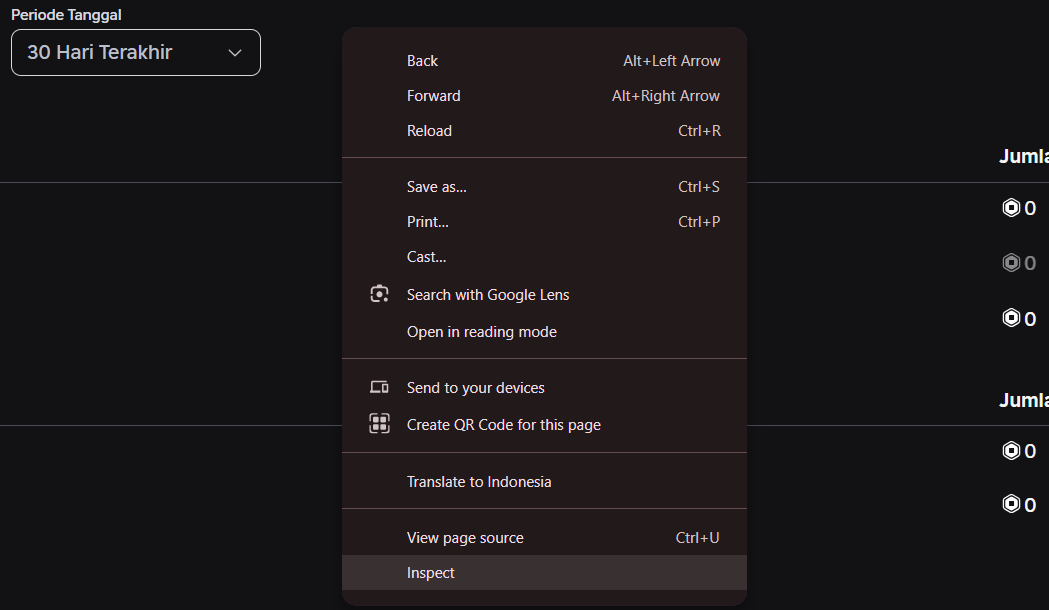
Task: Choose Inspect from the context menu
Action: (x=430, y=572)
